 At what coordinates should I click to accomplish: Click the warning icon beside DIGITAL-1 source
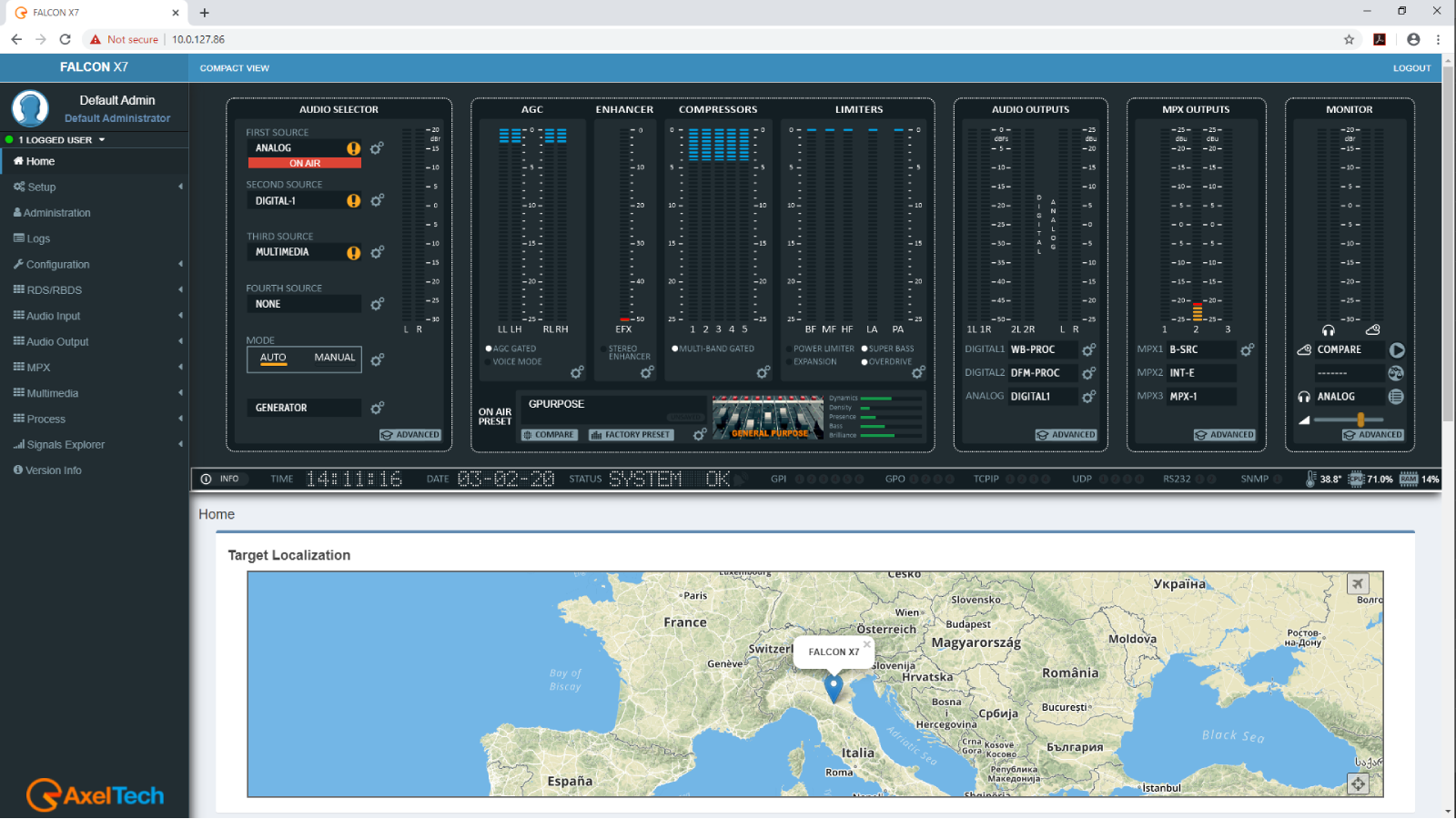click(353, 201)
